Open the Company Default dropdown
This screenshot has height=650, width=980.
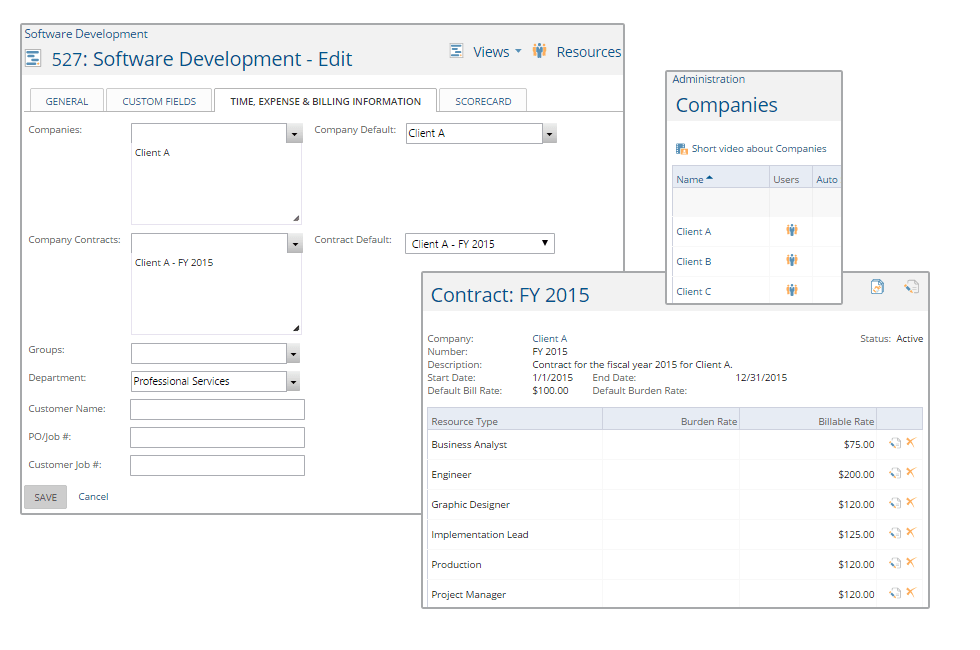549,132
